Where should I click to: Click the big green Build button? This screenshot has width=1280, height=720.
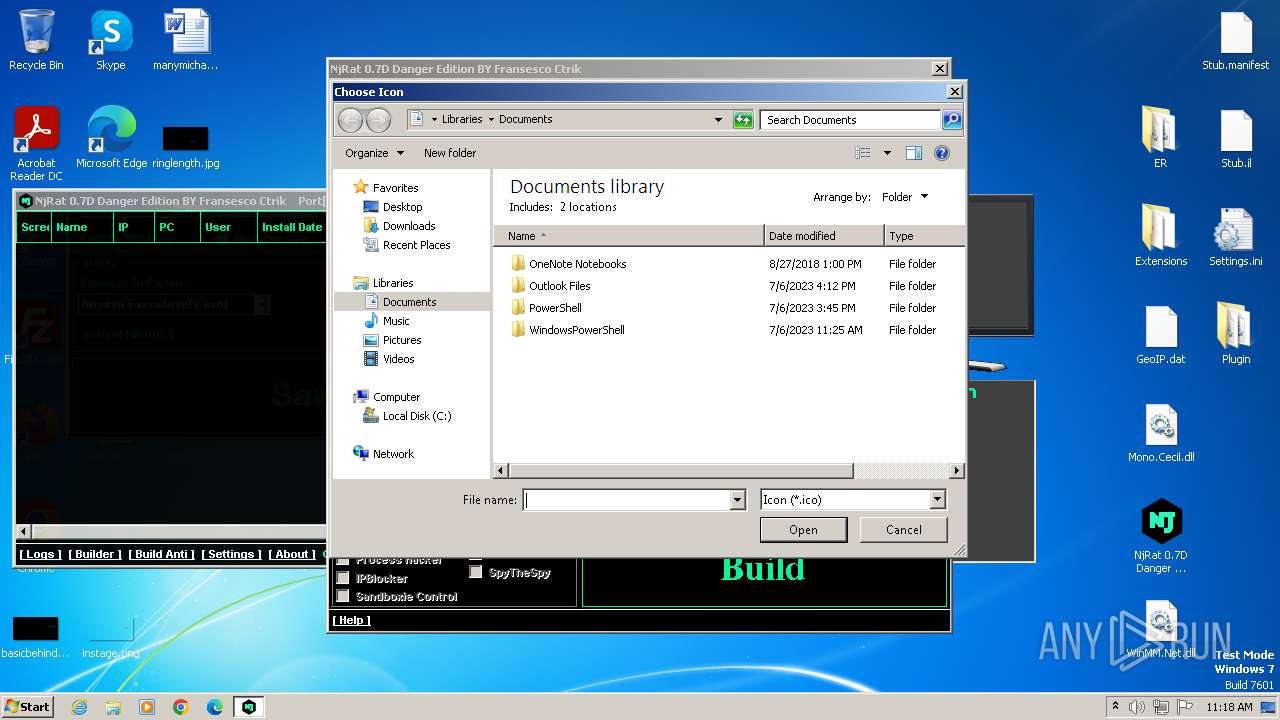(x=763, y=569)
